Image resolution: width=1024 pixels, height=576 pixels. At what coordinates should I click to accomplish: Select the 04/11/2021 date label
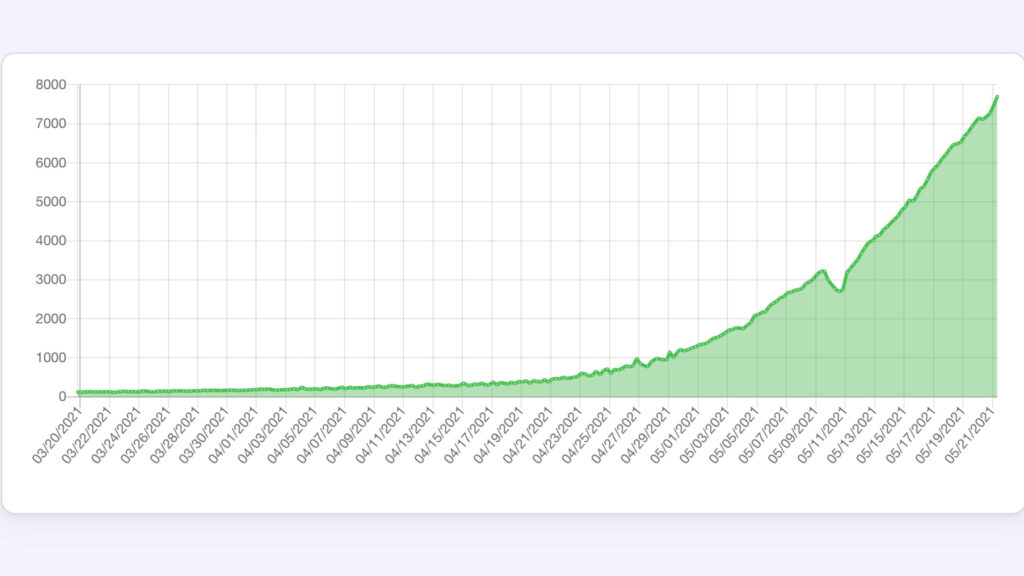(x=380, y=435)
